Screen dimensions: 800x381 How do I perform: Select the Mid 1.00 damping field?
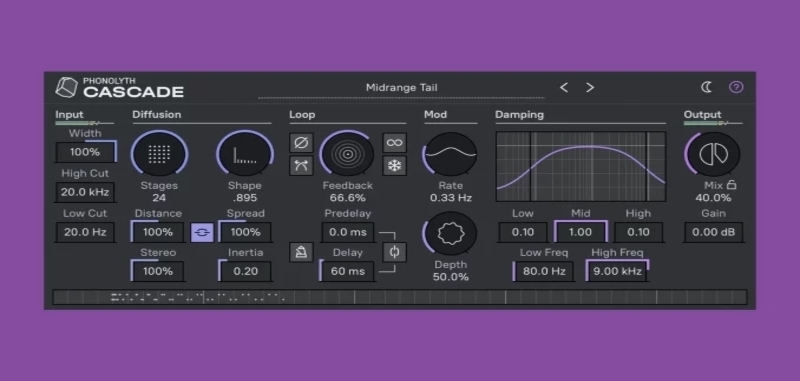click(581, 232)
